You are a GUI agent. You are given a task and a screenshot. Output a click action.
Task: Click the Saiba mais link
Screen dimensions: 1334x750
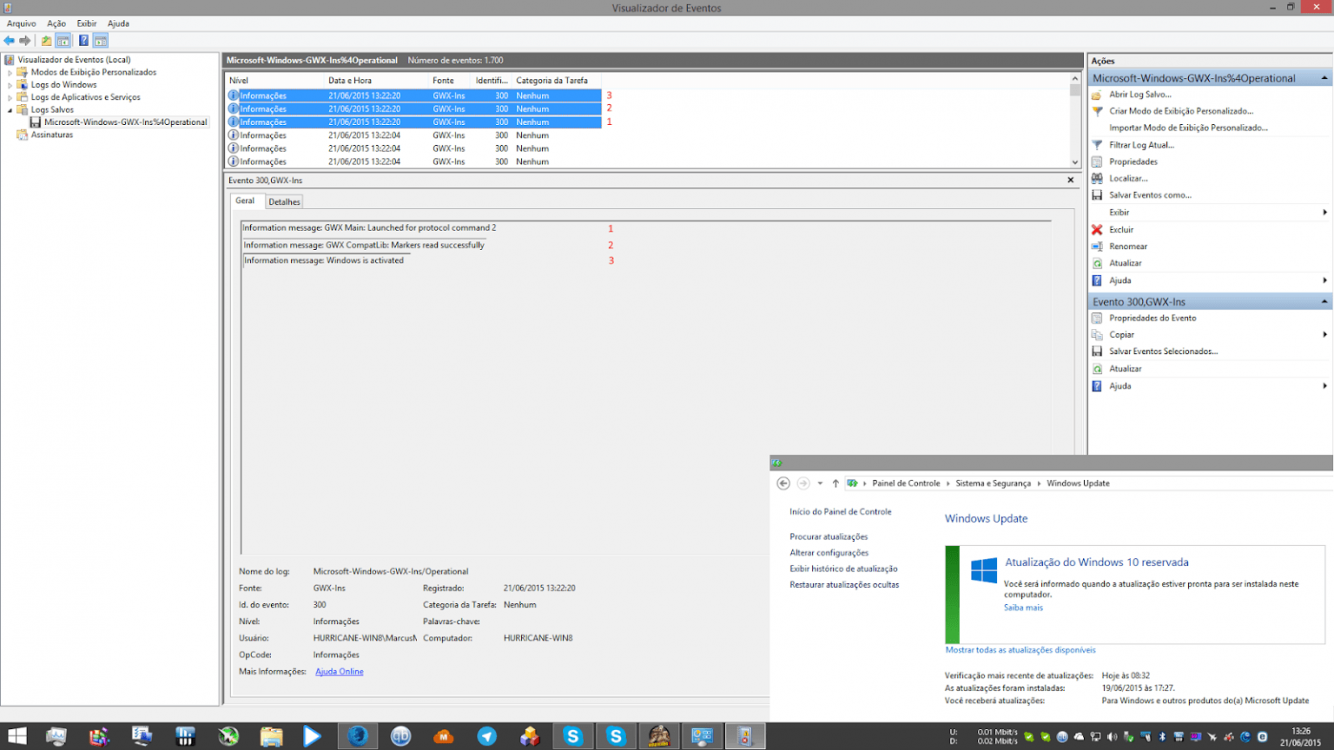click(x=1023, y=608)
